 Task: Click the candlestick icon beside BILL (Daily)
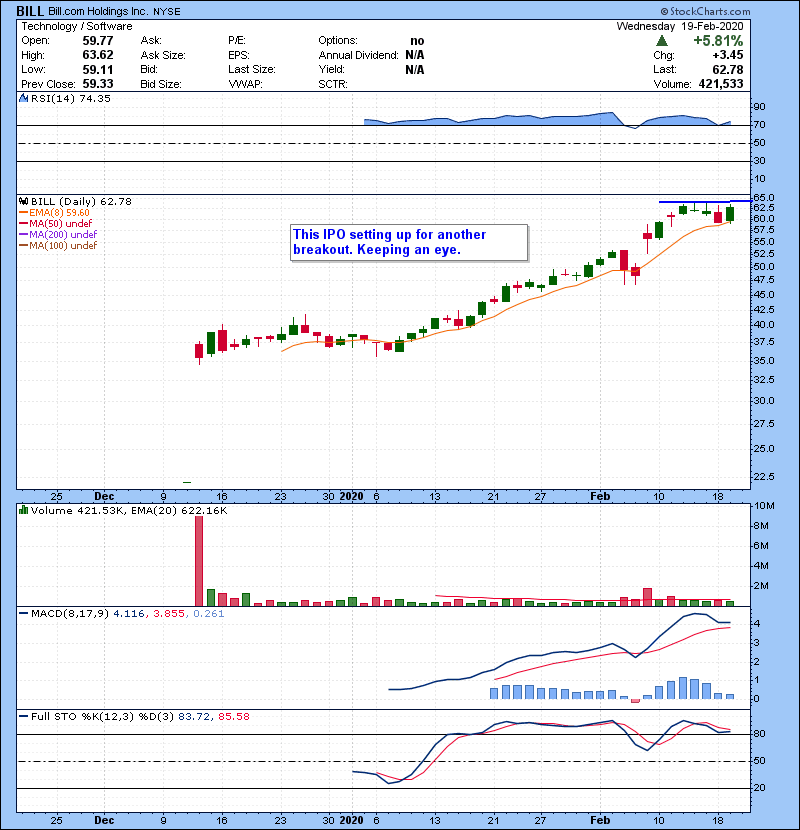coord(23,201)
